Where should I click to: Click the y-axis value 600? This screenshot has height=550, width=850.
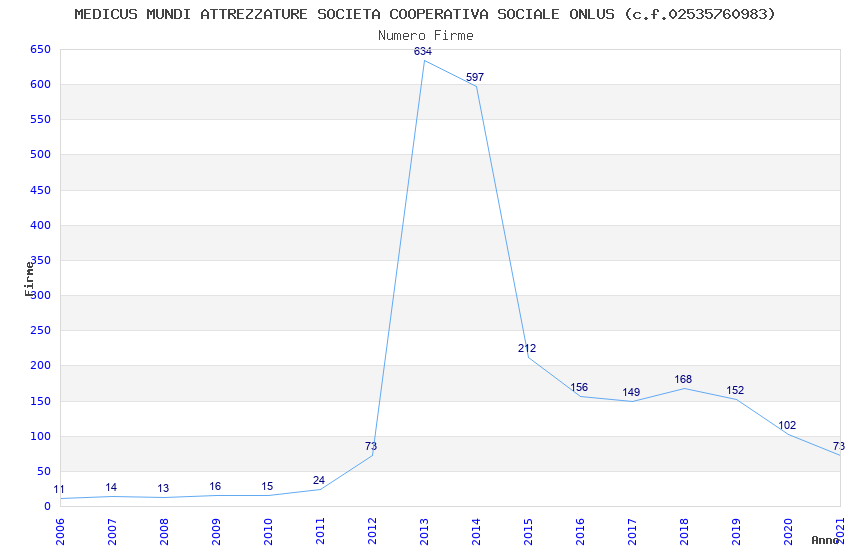coord(40,85)
